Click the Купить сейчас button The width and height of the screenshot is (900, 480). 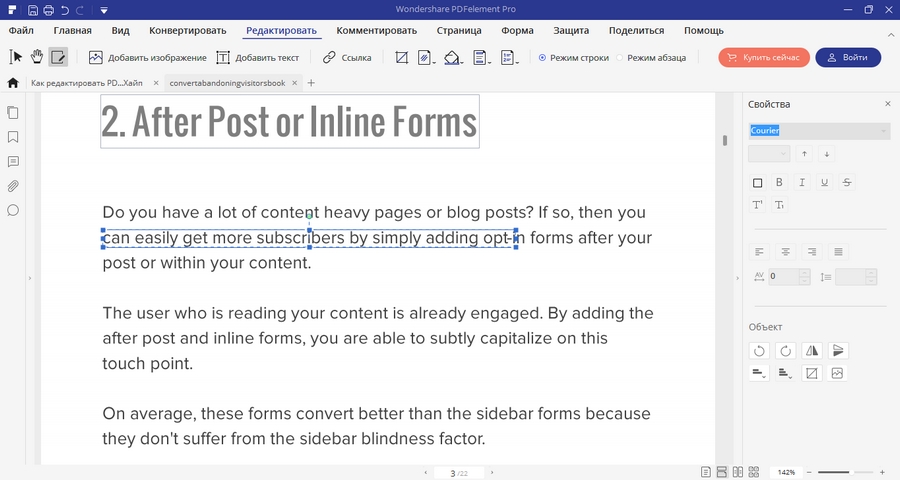(763, 58)
